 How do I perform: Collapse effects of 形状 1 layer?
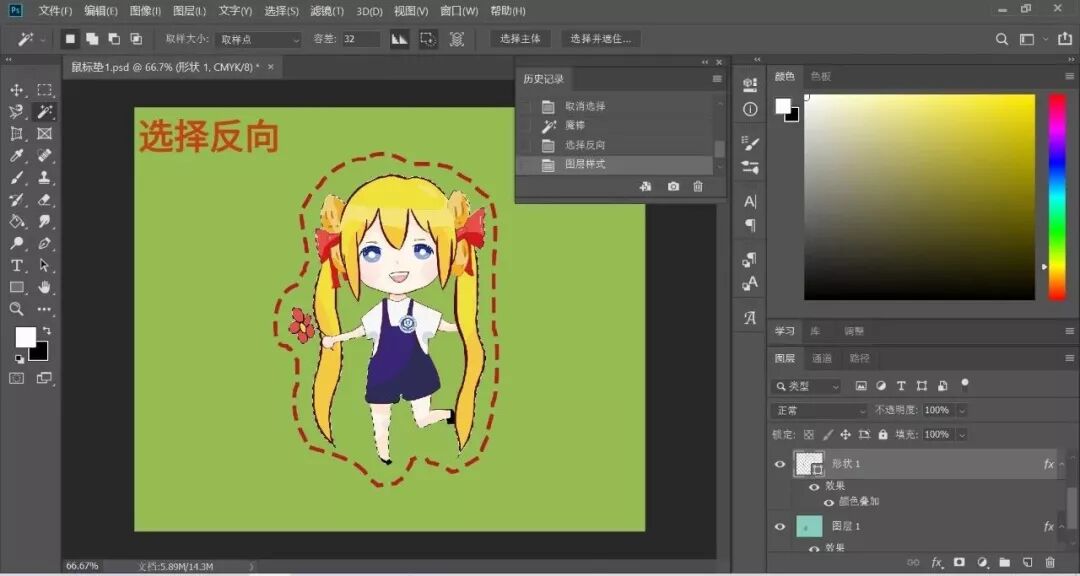1061,464
